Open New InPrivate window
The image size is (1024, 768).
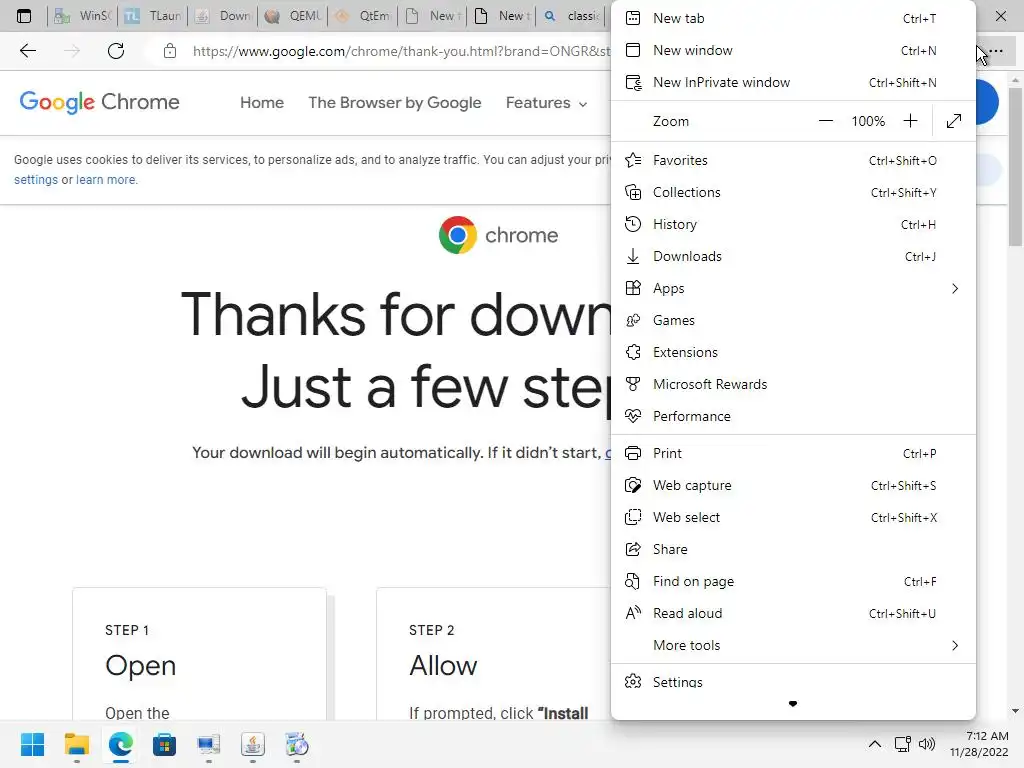(x=793, y=82)
